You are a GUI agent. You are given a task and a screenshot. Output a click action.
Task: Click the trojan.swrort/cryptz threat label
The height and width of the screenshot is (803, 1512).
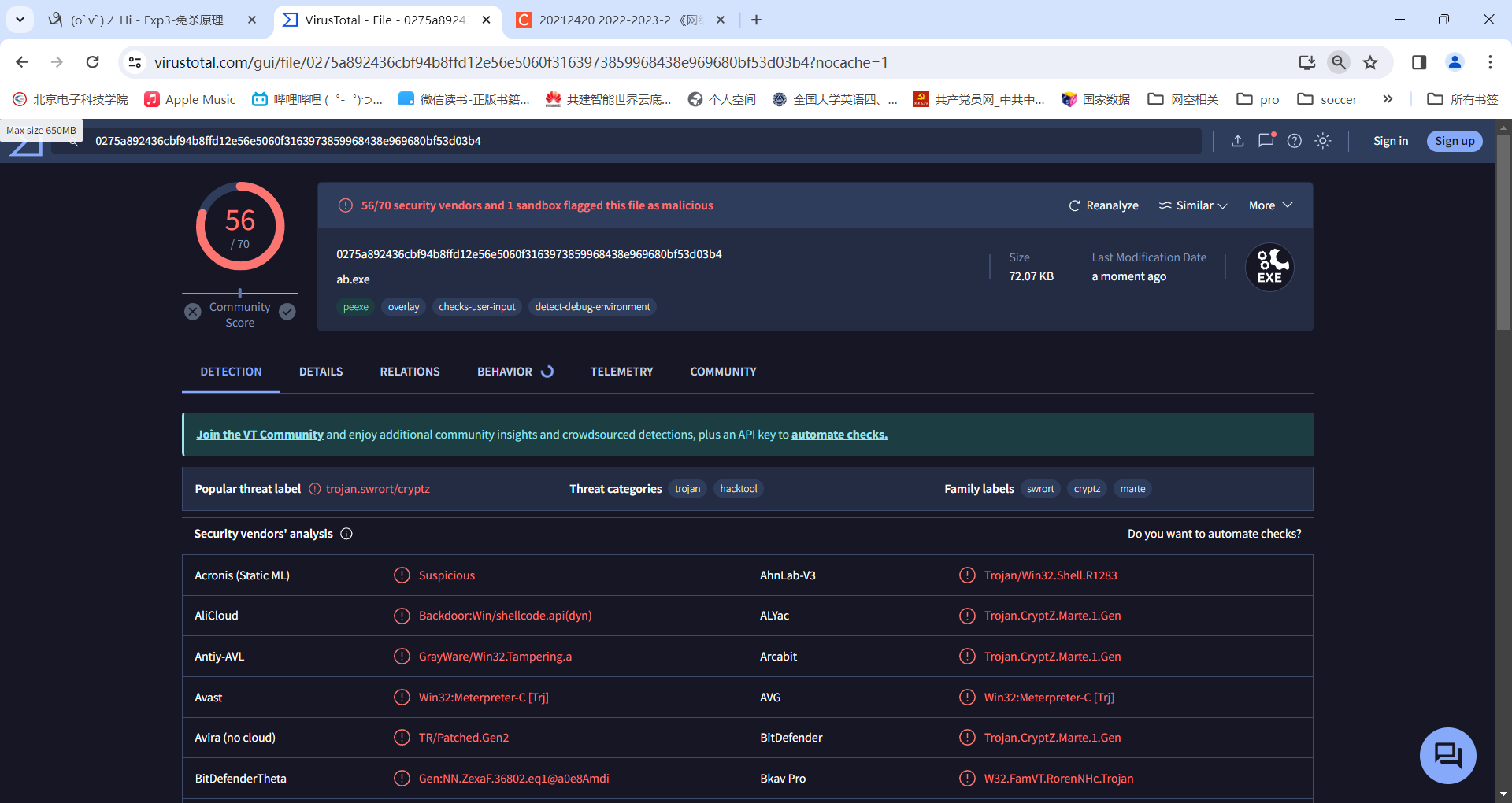(378, 489)
